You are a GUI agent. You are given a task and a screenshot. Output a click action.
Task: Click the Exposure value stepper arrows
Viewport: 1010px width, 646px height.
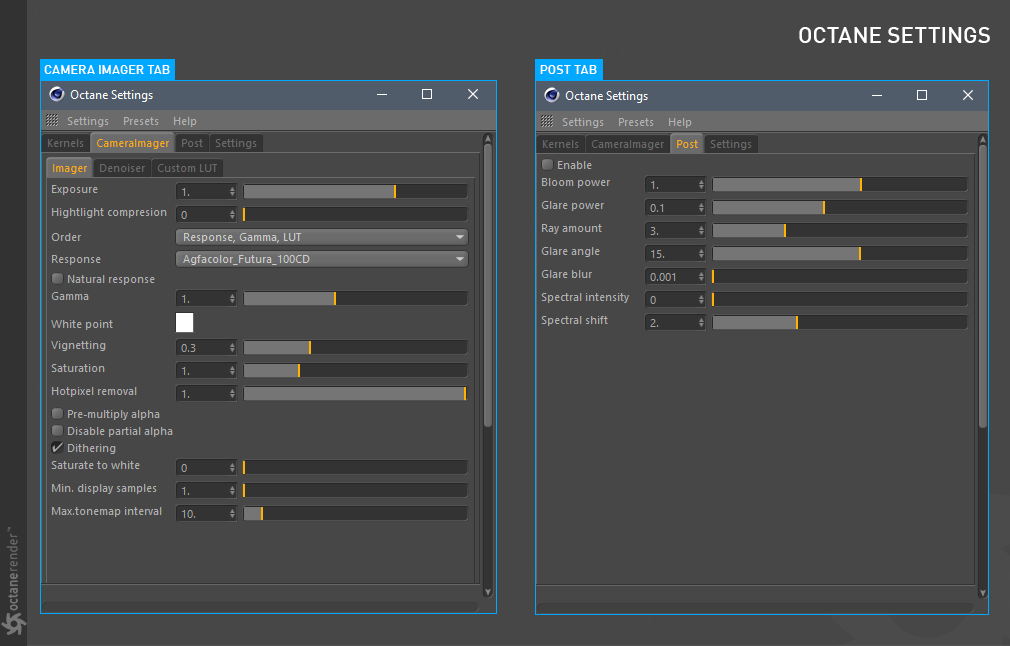tap(232, 191)
